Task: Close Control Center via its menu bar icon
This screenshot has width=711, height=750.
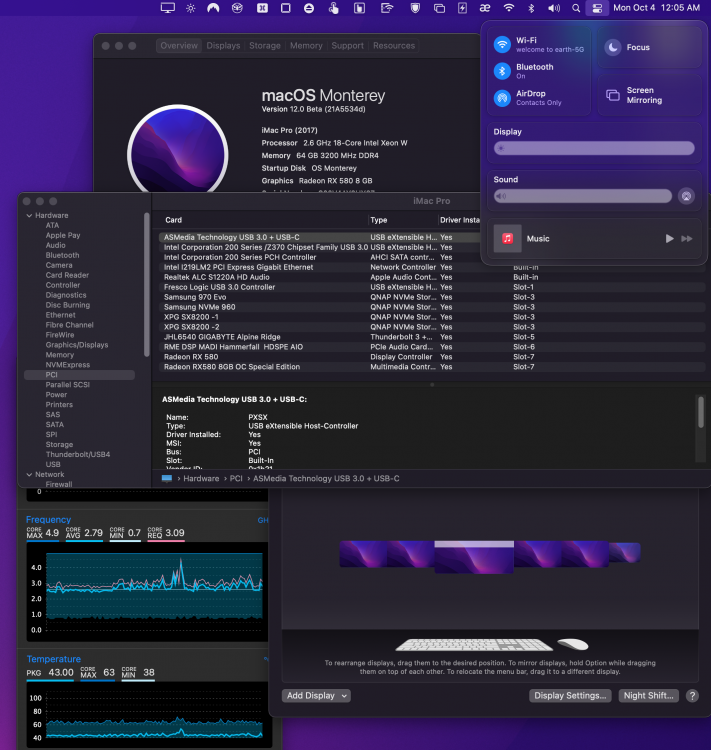Action: coord(597,8)
